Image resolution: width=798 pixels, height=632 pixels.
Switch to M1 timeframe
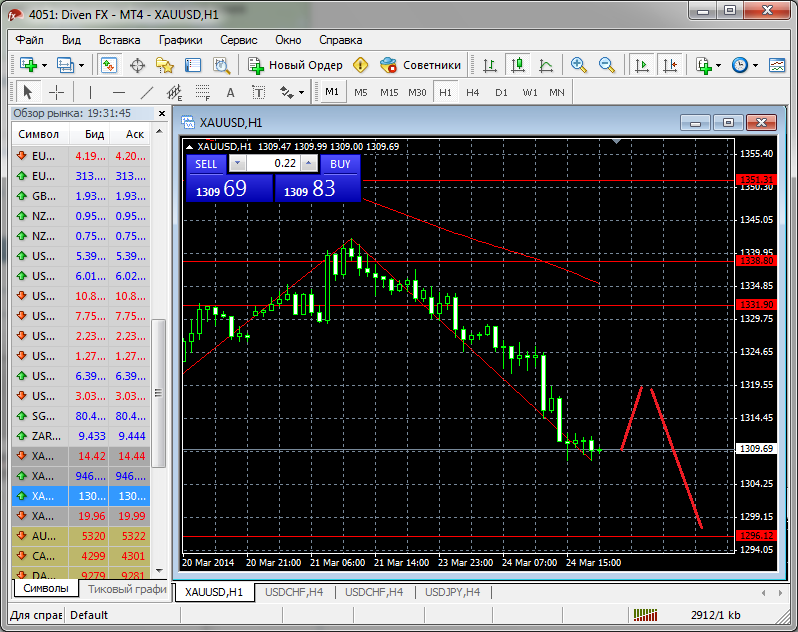332,92
